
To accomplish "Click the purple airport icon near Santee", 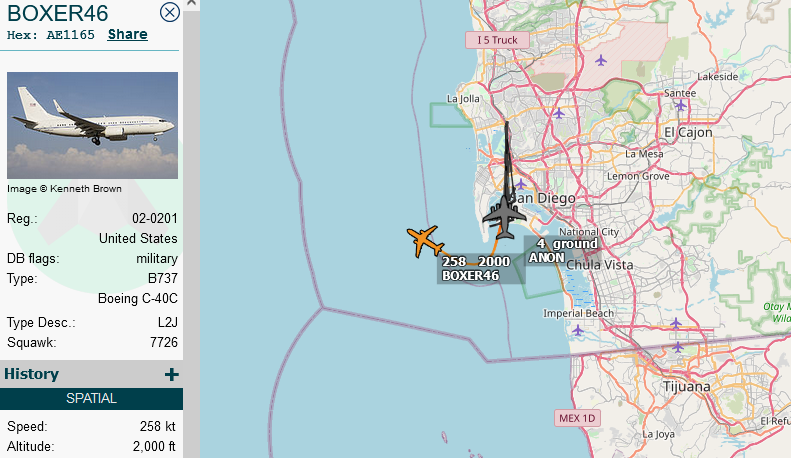I will pos(681,105).
